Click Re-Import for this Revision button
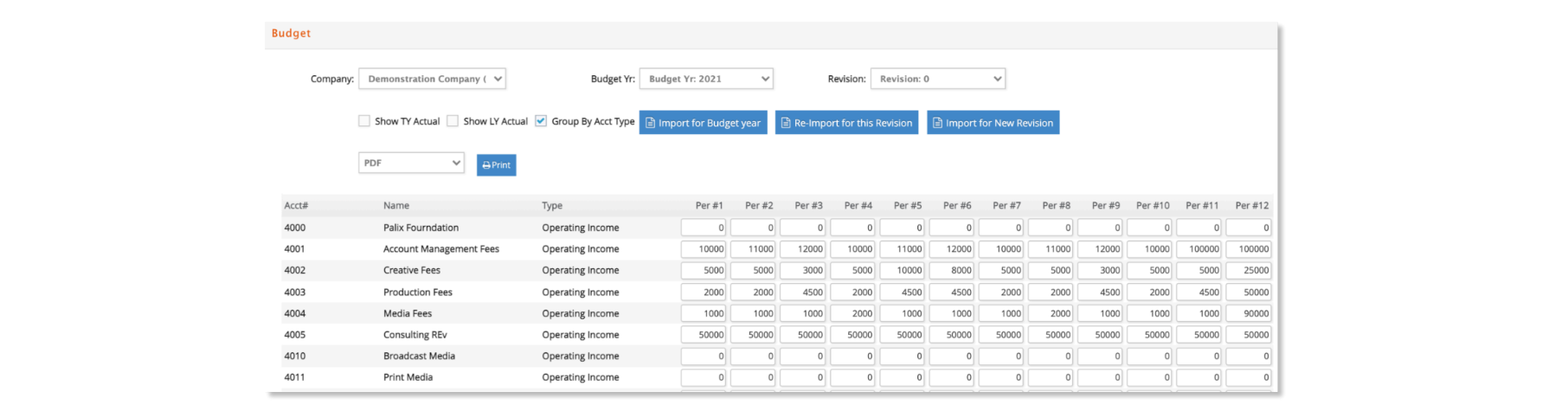 click(x=847, y=123)
